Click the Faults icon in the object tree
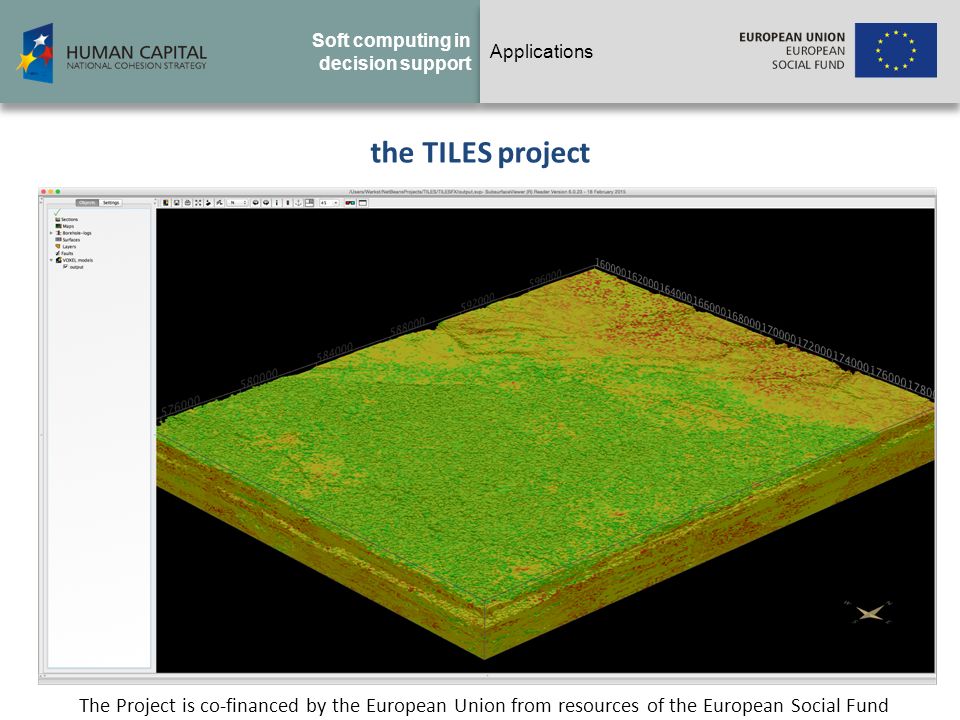The height and width of the screenshot is (720, 960). tap(58, 253)
